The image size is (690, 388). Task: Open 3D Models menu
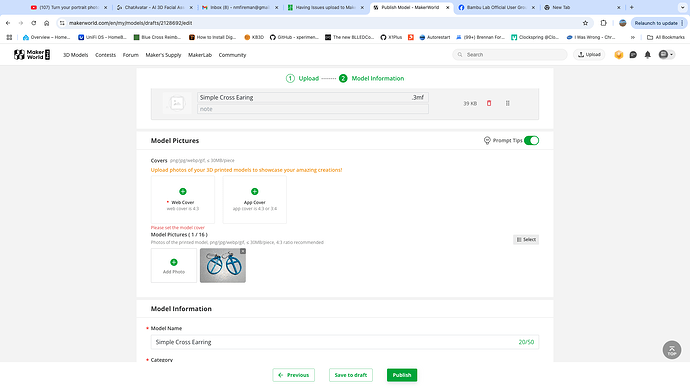75,55
